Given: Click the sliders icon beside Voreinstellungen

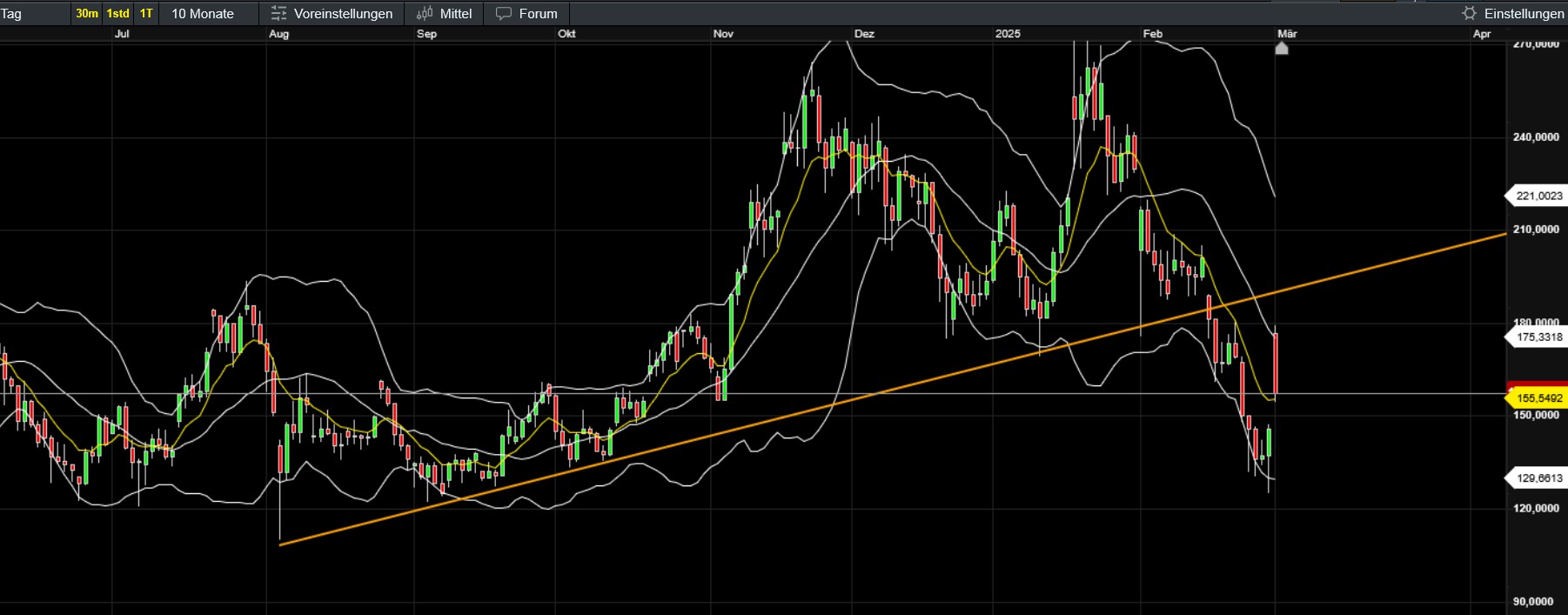Looking at the screenshot, I should tap(278, 13).
